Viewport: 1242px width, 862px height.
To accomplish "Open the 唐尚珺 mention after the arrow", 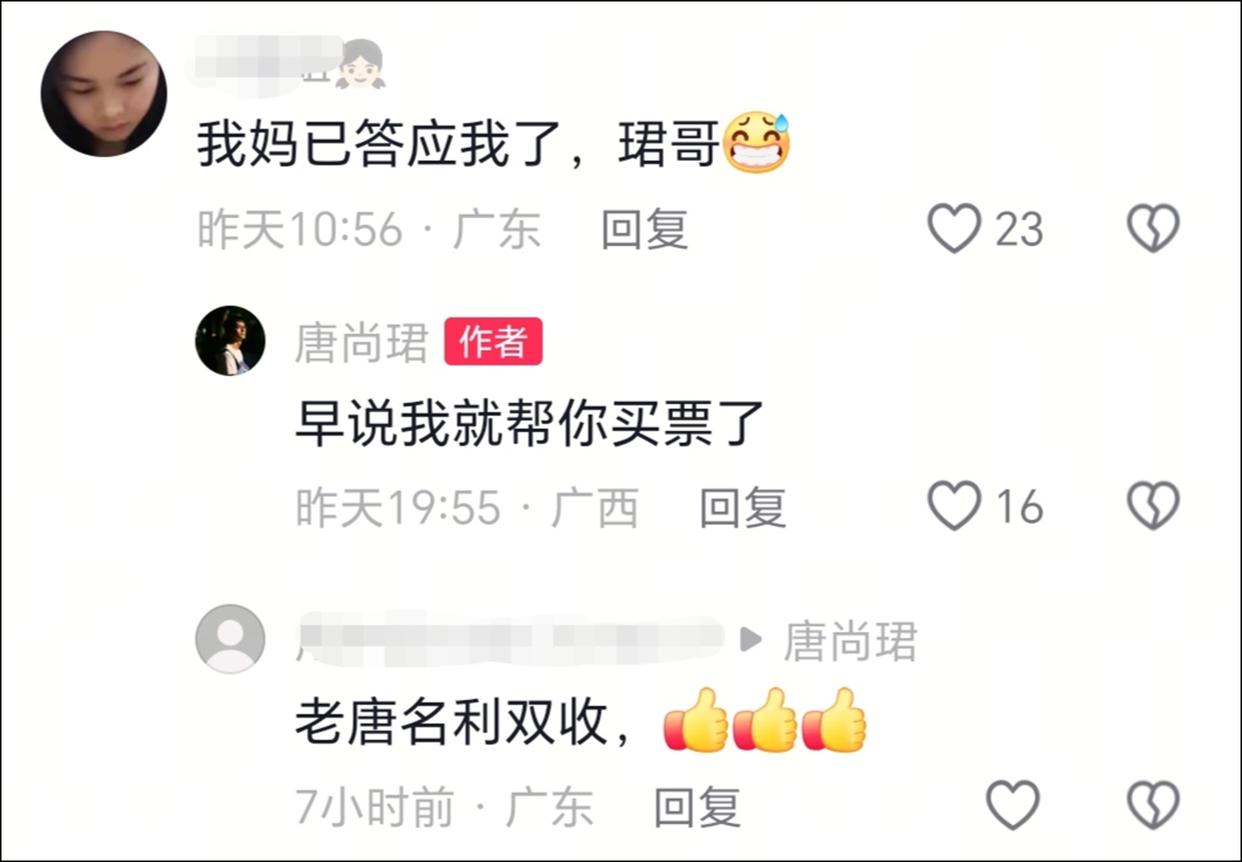I will pyautogui.click(x=850, y=641).
